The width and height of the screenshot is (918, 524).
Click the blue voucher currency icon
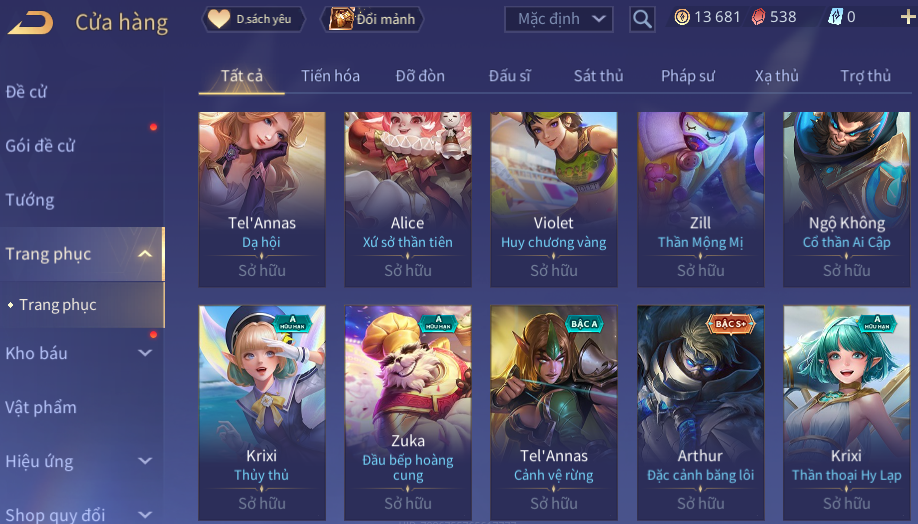point(834,18)
